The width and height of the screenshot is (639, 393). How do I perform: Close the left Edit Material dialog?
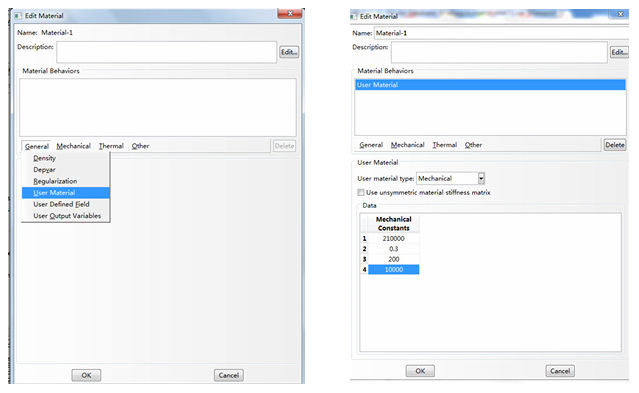pyautogui.click(x=290, y=13)
